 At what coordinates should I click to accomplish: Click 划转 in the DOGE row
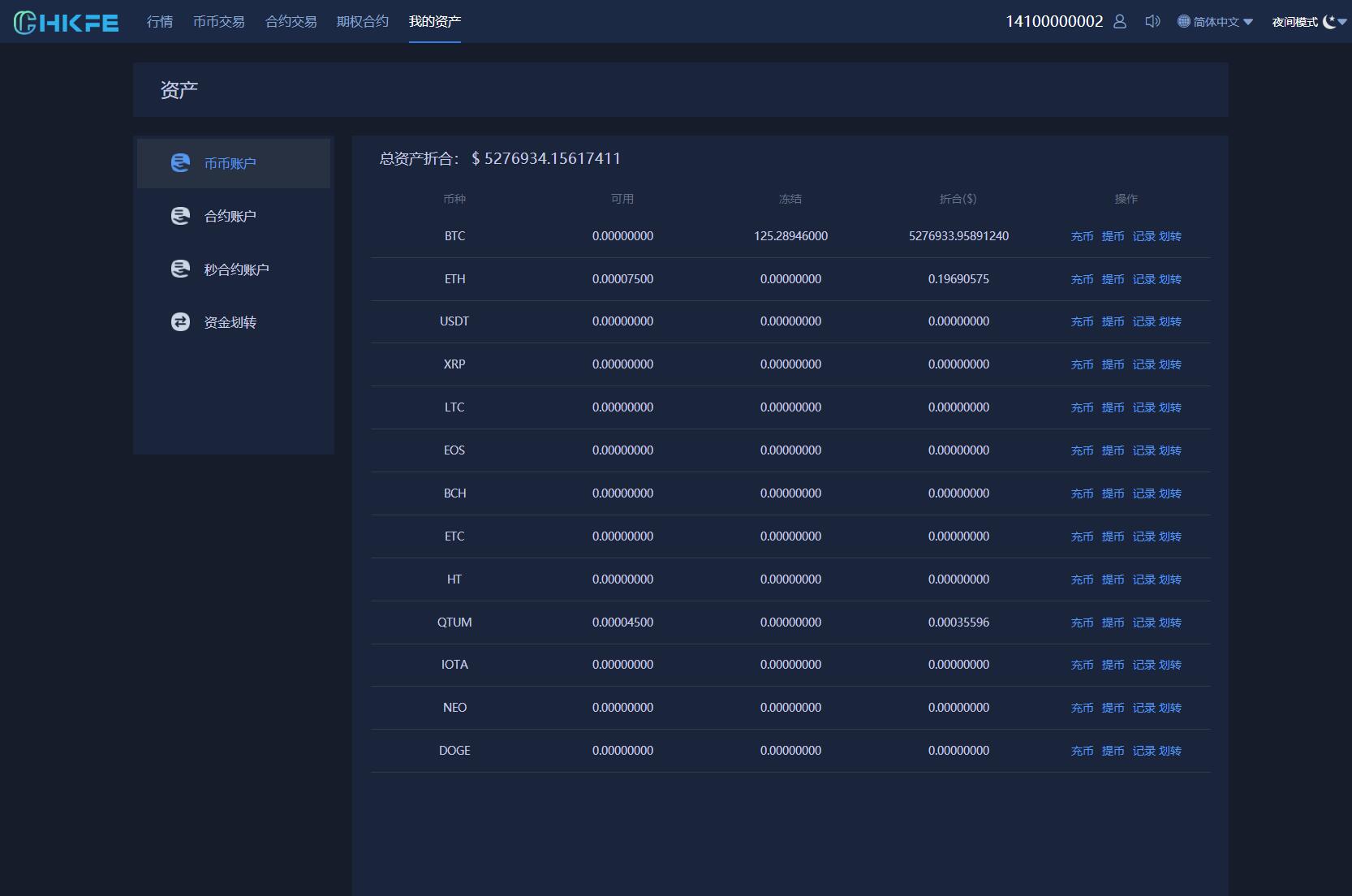[x=1170, y=751]
